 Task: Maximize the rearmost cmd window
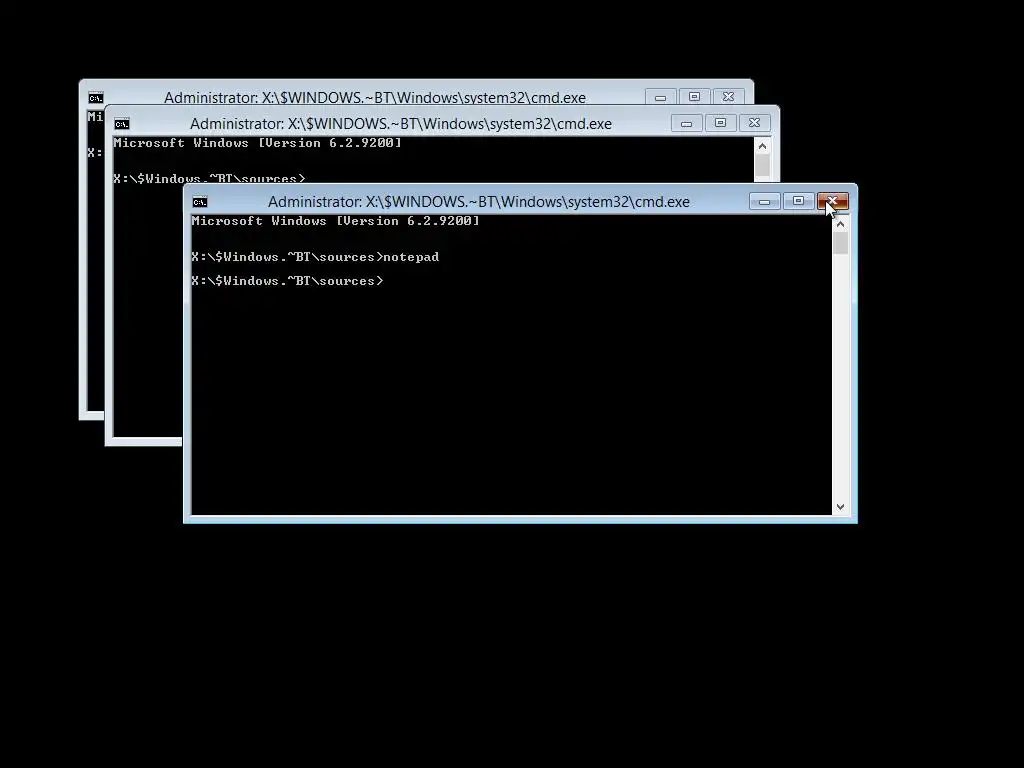coord(694,97)
